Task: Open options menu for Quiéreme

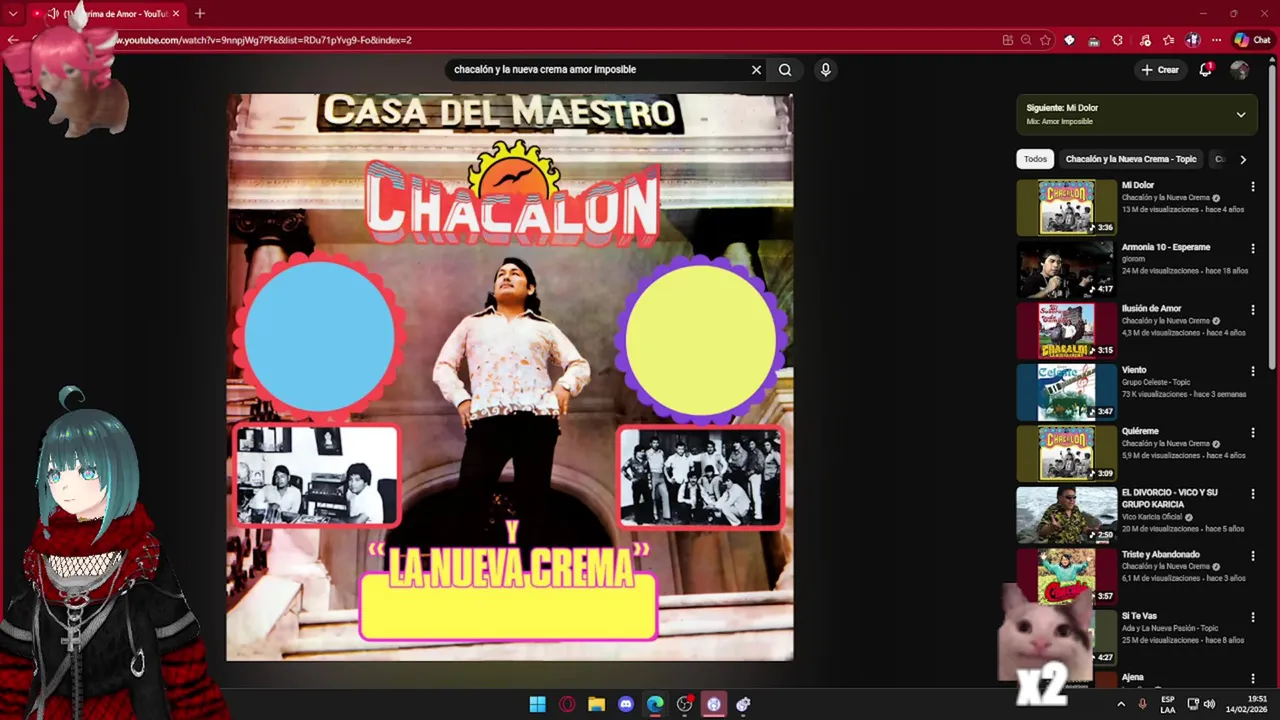Action: tap(1253, 432)
